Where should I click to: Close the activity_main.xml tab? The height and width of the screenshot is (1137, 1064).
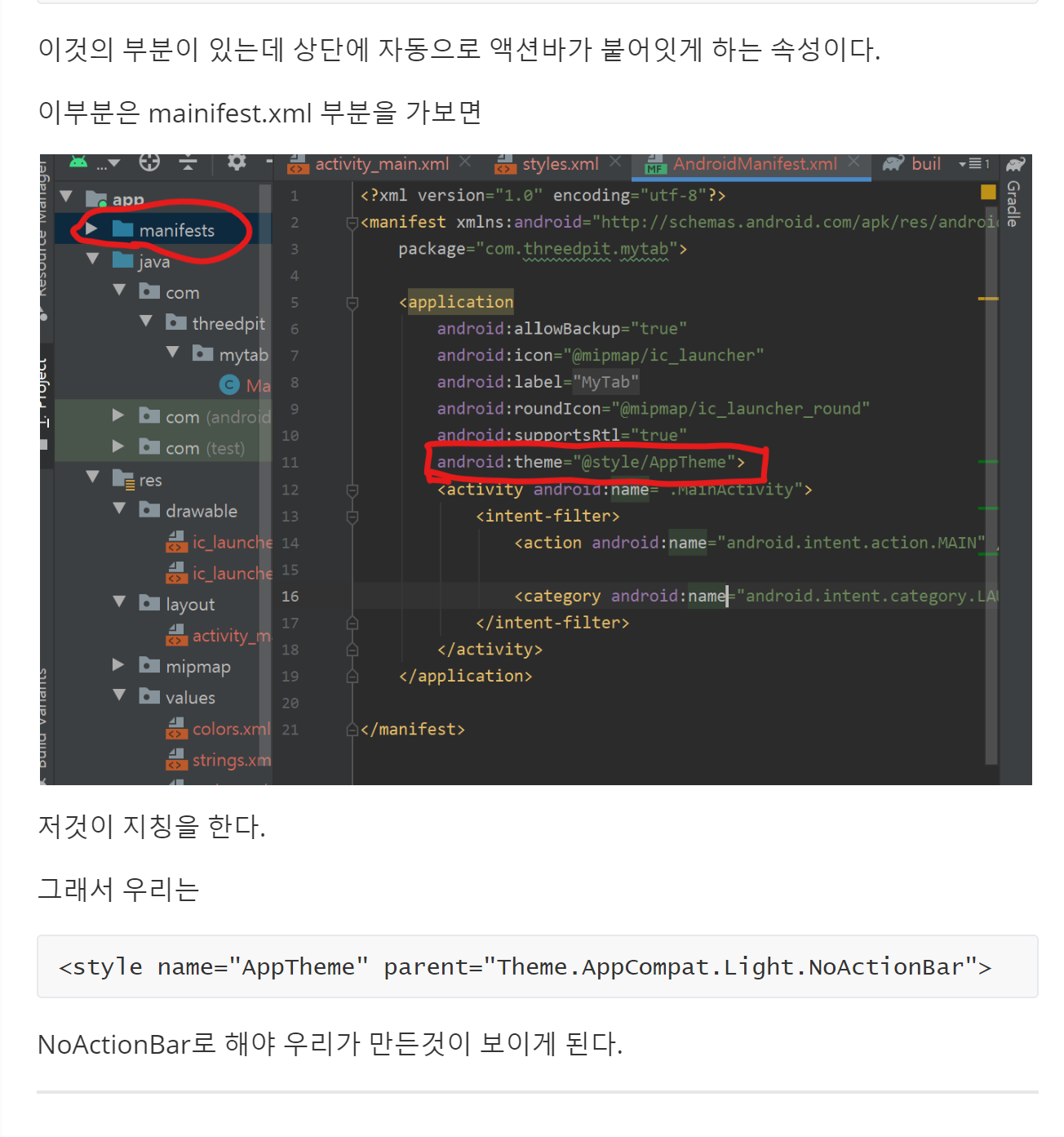[x=465, y=162]
